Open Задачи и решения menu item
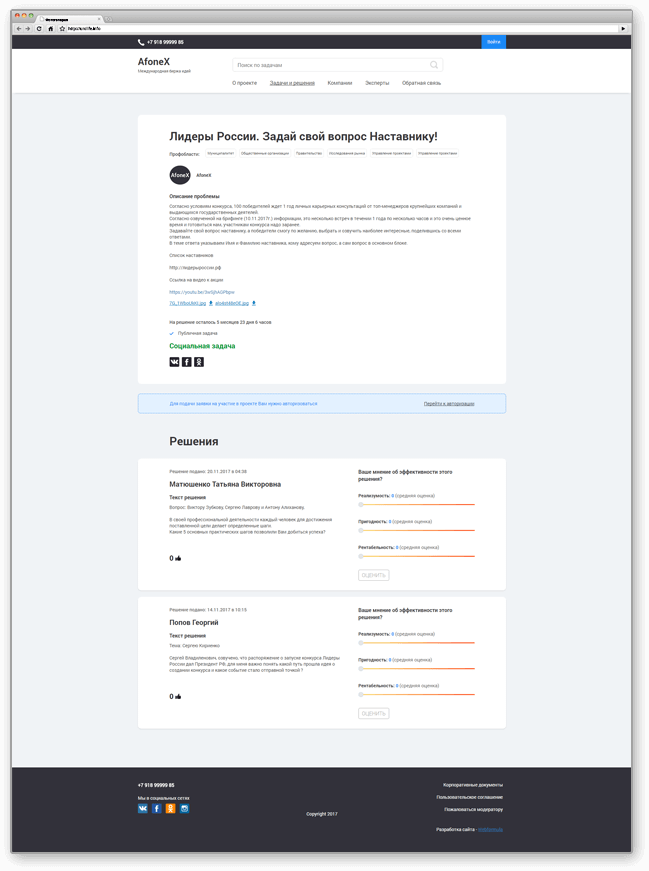 292,83
